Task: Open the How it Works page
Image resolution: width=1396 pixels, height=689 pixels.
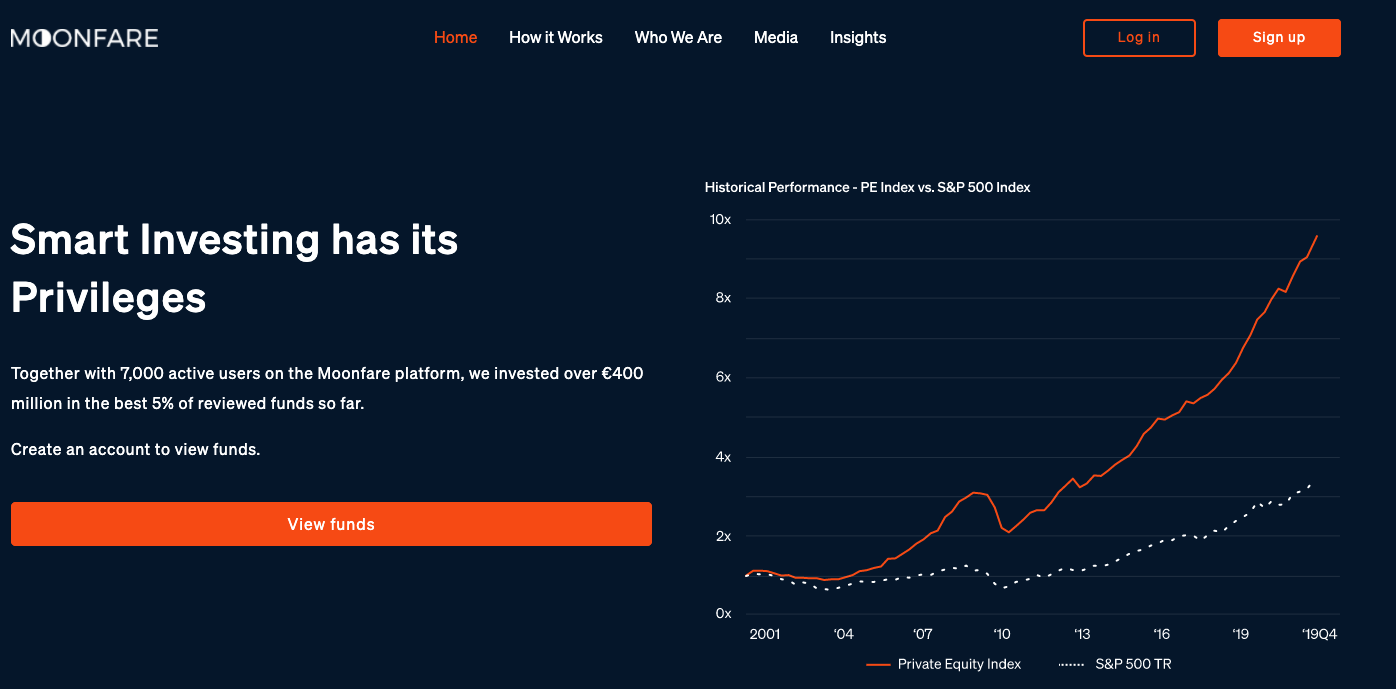Action: (556, 37)
